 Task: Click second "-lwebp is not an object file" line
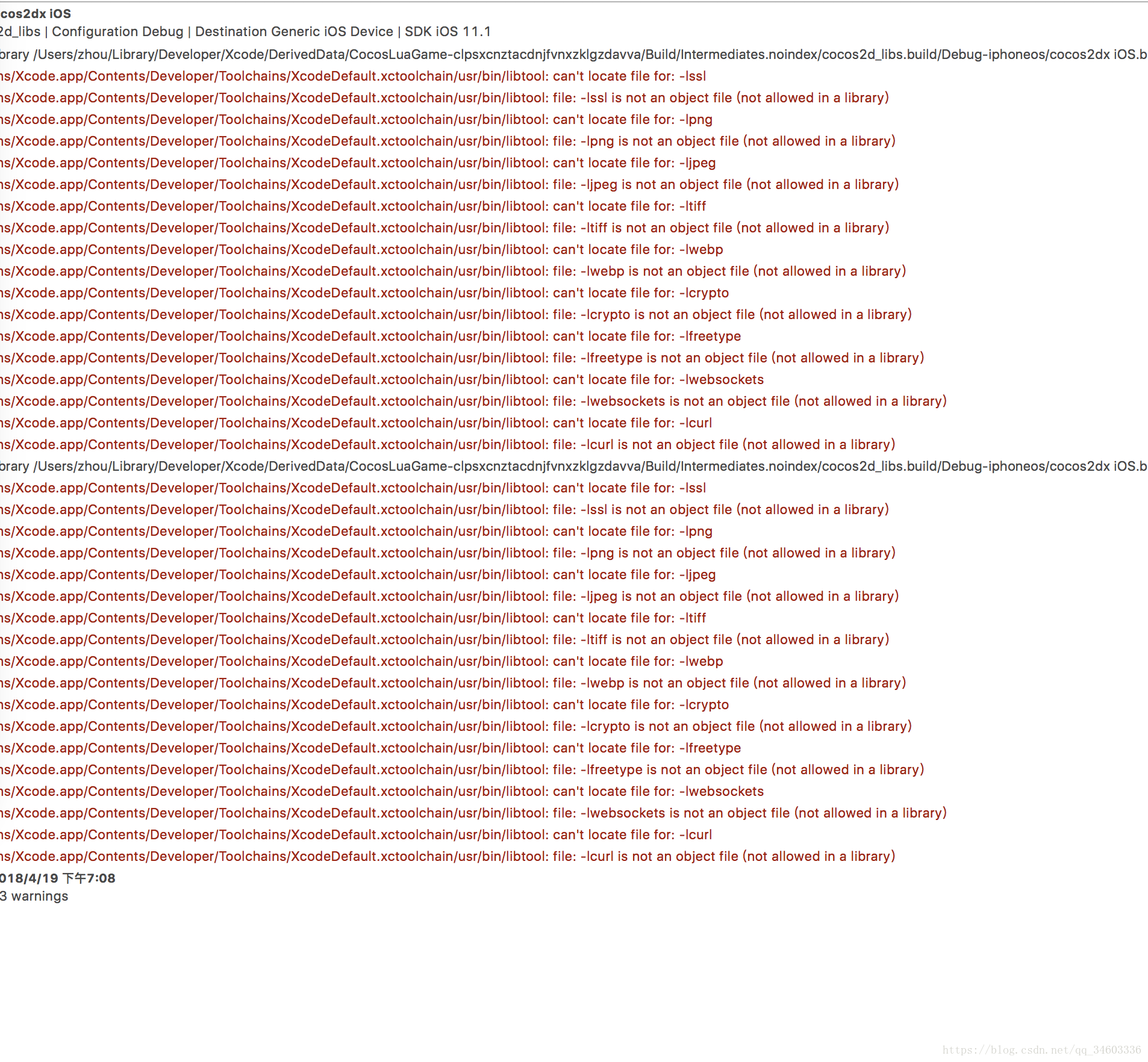point(454,683)
